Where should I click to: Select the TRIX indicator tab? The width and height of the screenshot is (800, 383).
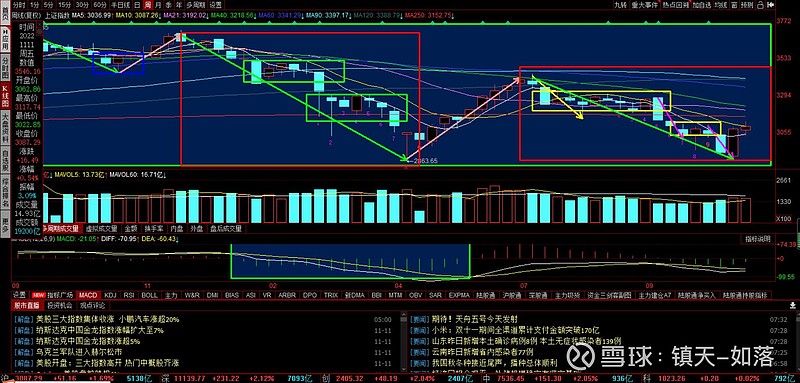click(331, 295)
